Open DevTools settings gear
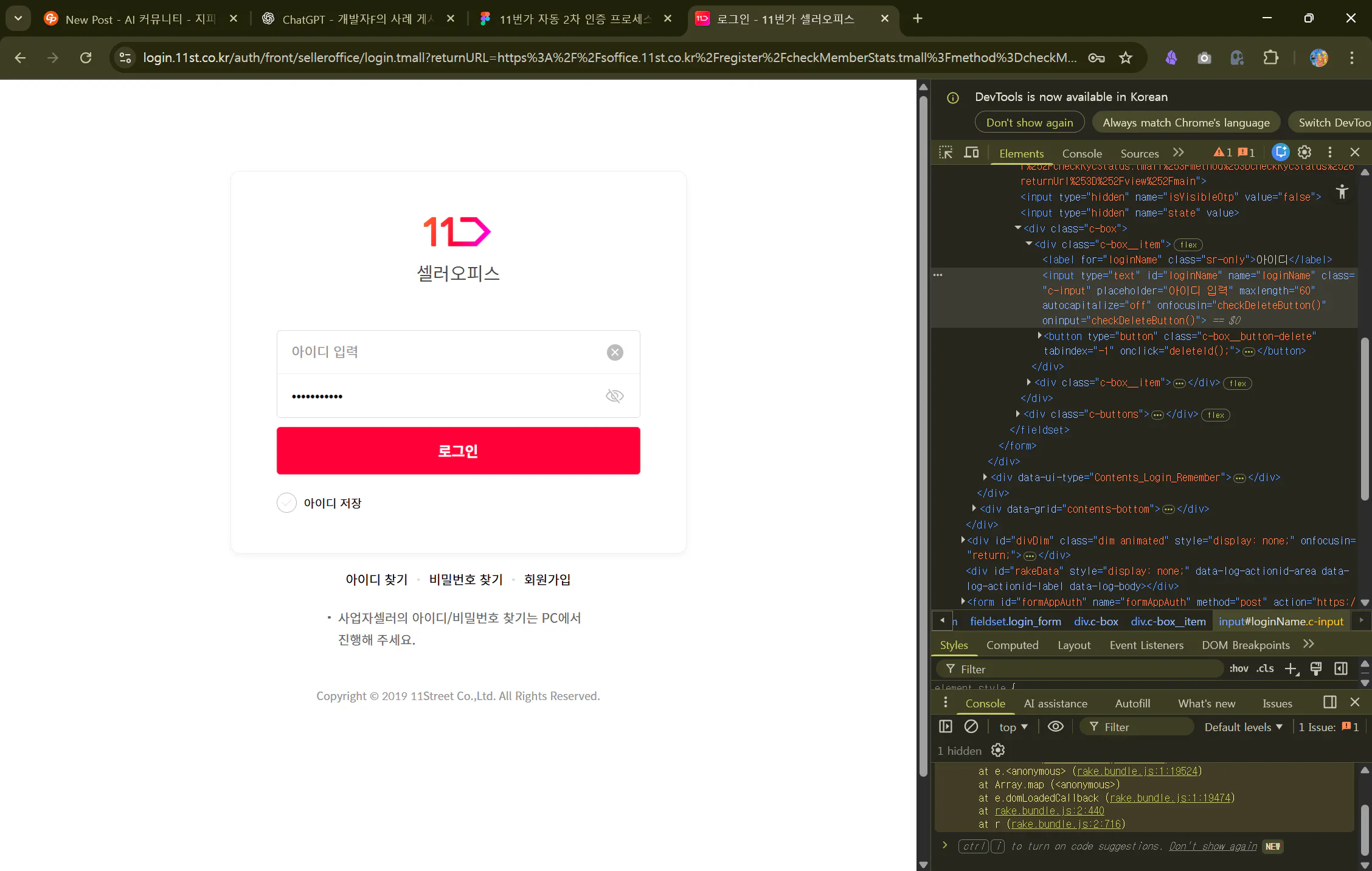Image resolution: width=1372 pixels, height=871 pixels. click(x=1304, y=152)
